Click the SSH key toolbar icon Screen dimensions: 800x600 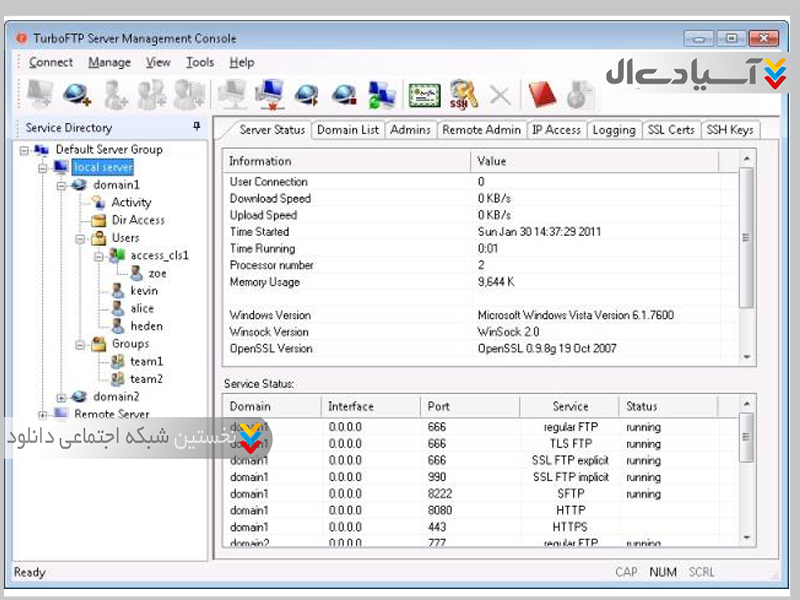(x=462, y=94)
